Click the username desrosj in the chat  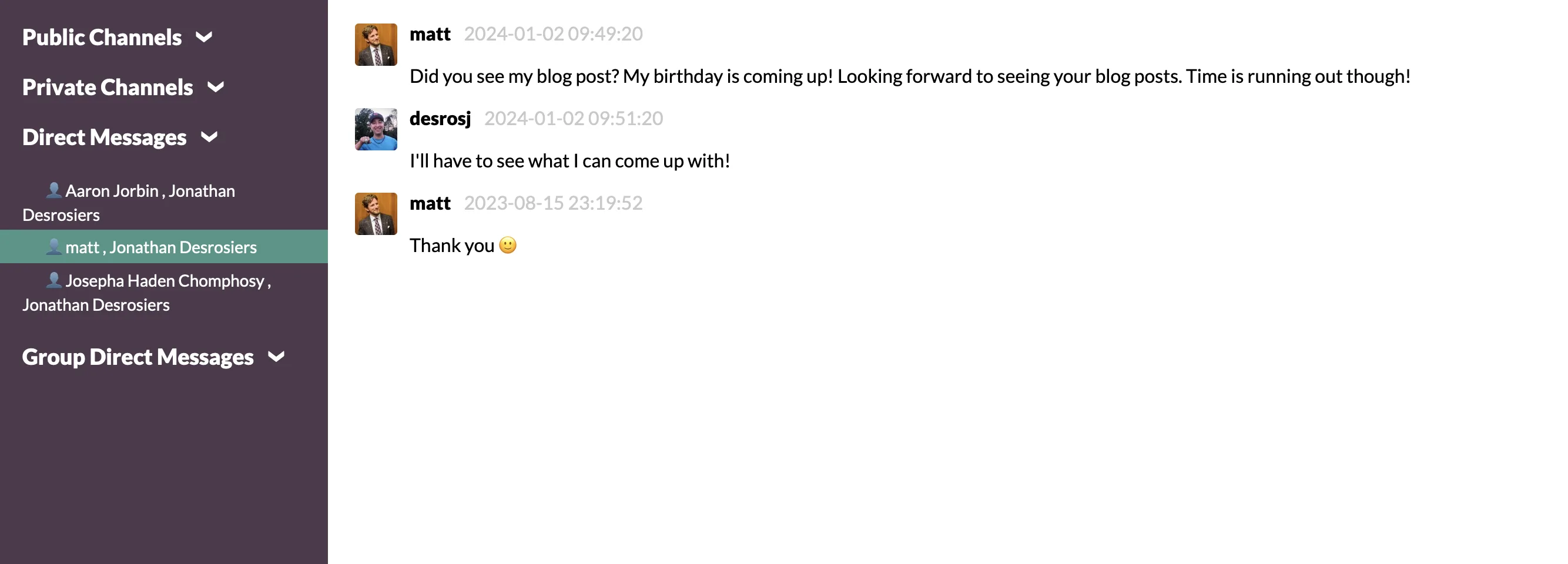(x=440, y=119)
